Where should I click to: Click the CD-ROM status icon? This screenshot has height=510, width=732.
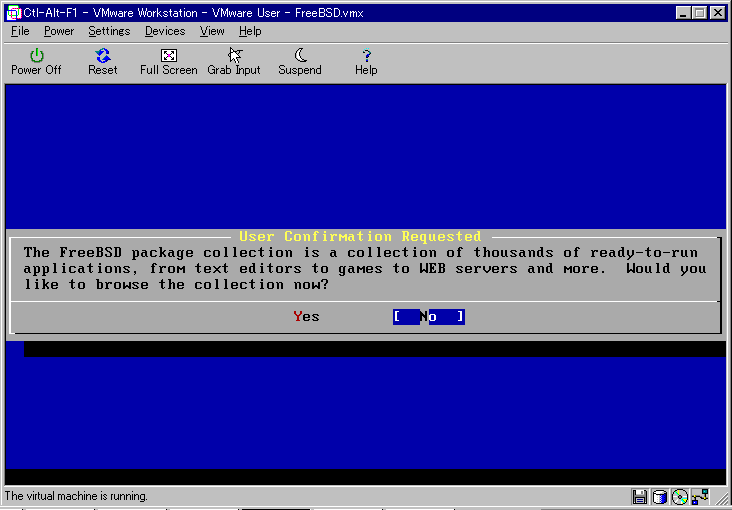pos(681,496)
